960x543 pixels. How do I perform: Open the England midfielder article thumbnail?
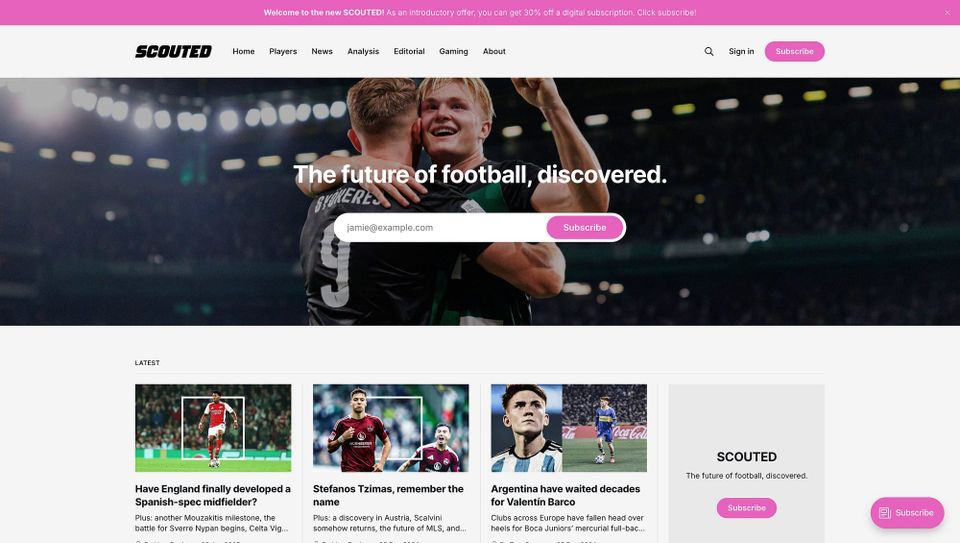coord(213,428)
